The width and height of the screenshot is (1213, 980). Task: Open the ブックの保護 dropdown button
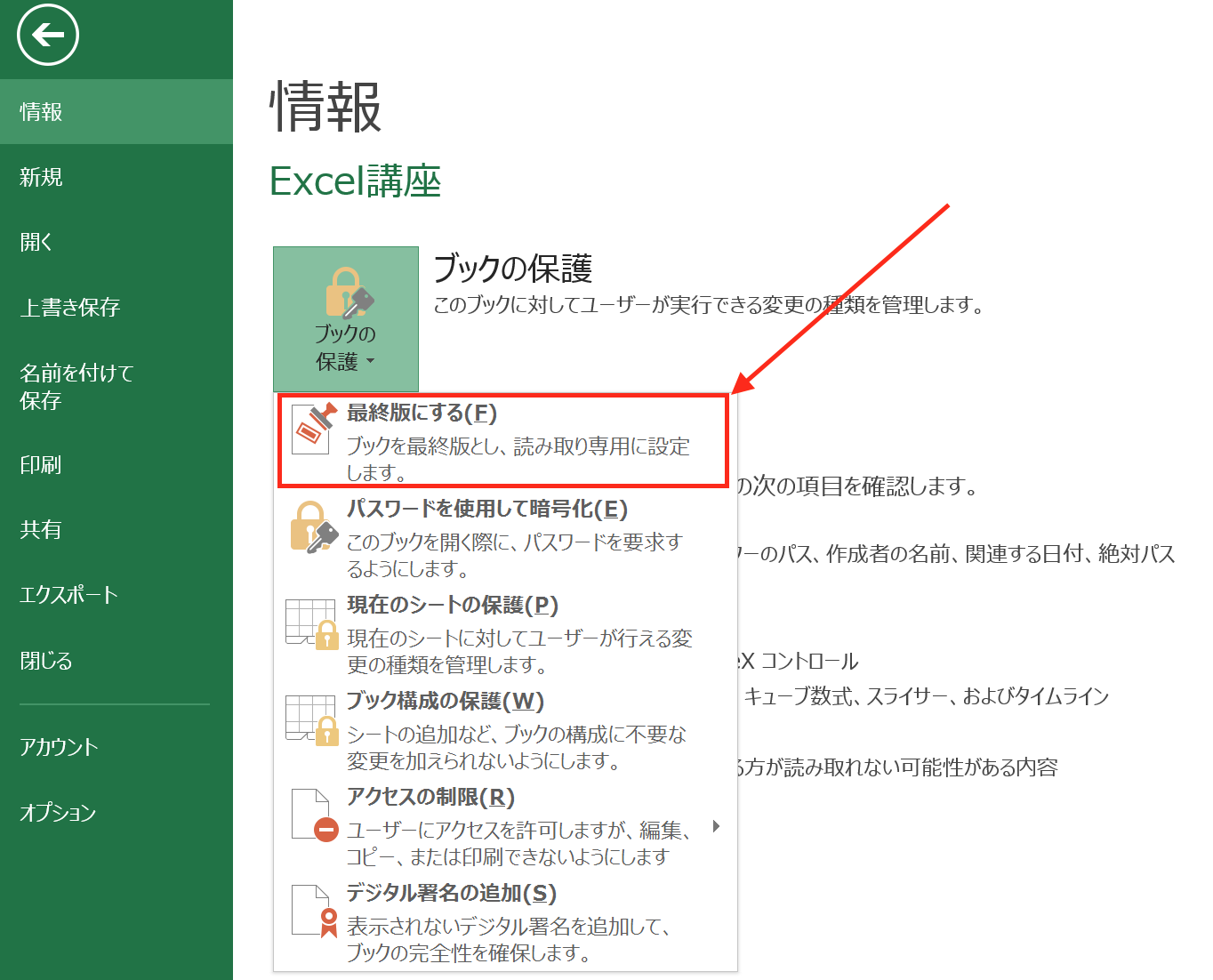point(346,319)
